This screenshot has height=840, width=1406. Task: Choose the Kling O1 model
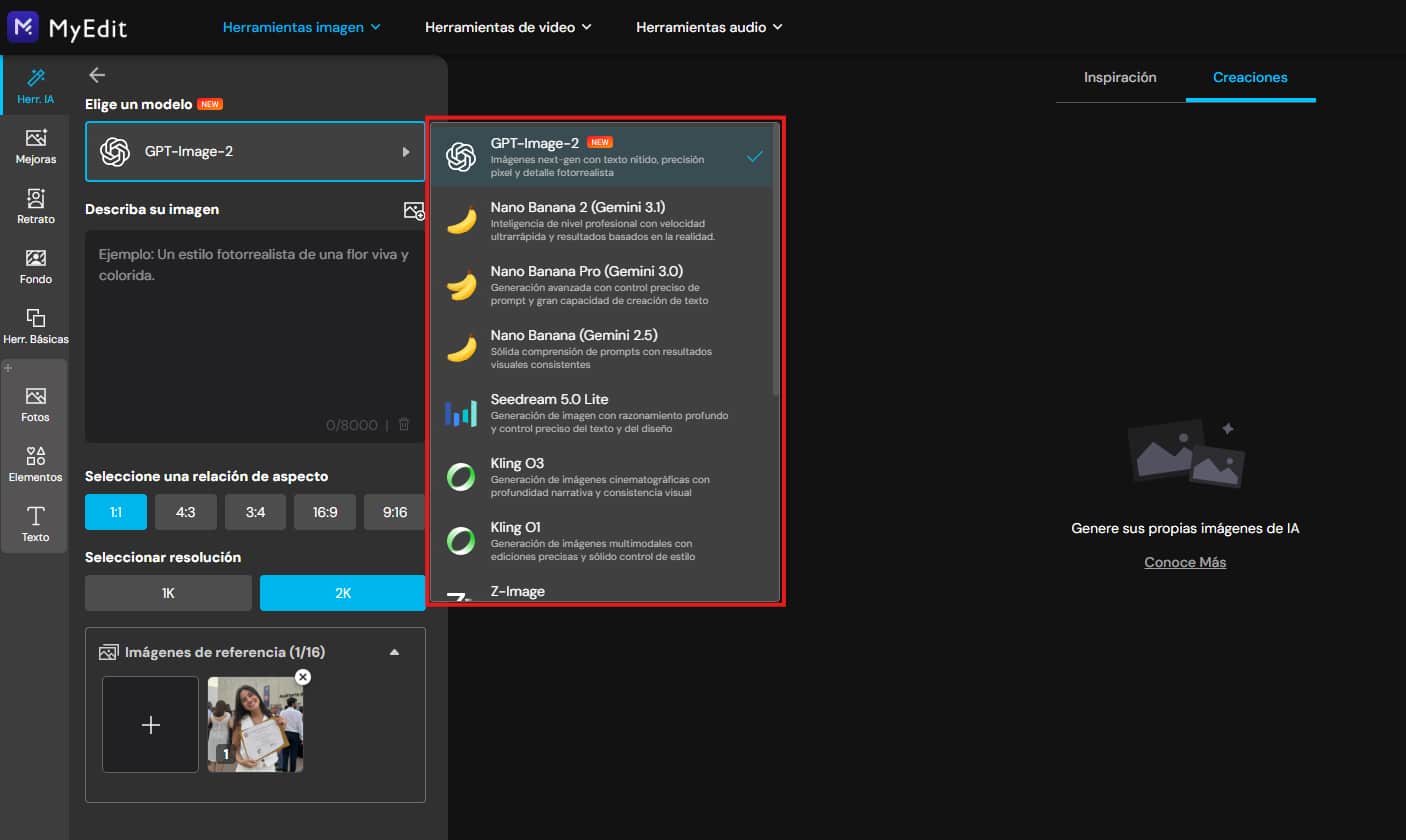point(602,541)
